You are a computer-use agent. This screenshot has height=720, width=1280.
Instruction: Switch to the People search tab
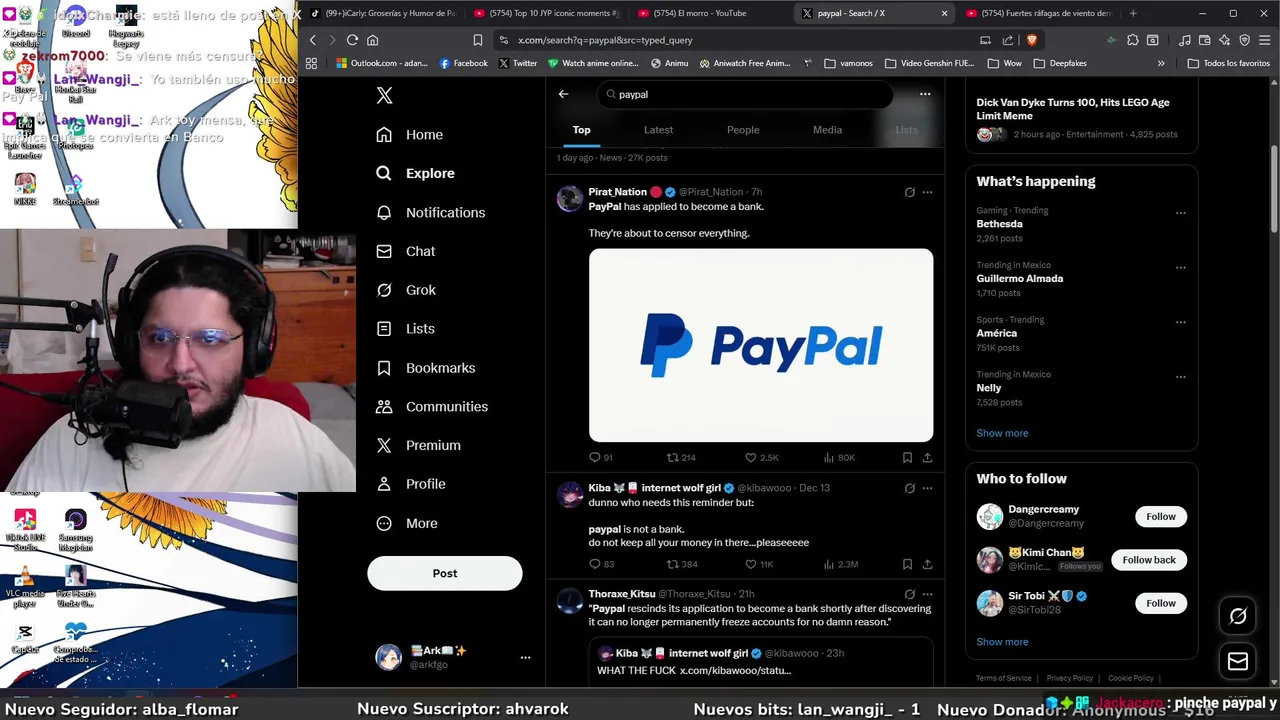[743, 130]
